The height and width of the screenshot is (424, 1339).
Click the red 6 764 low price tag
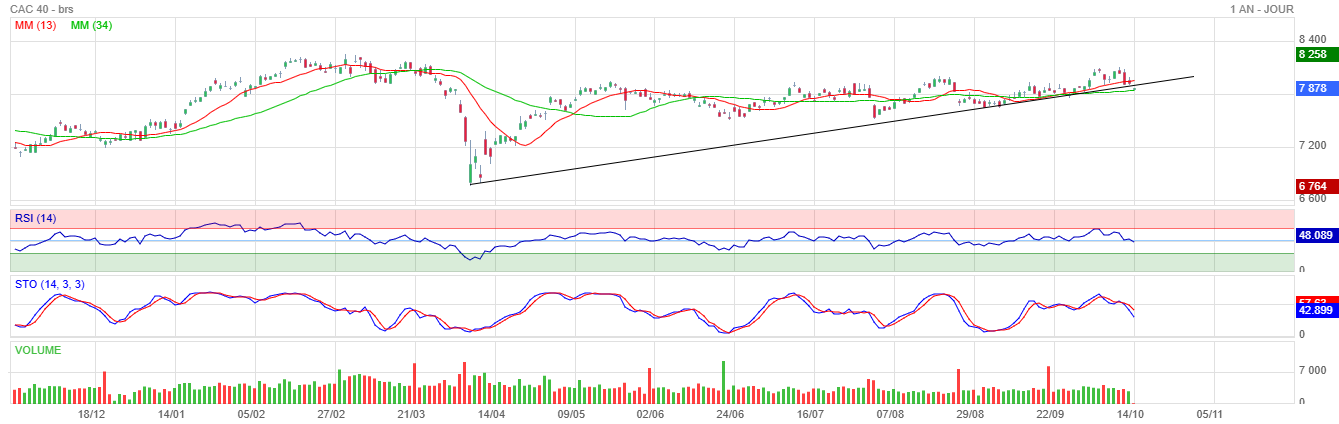click(x=1311, y=186)
